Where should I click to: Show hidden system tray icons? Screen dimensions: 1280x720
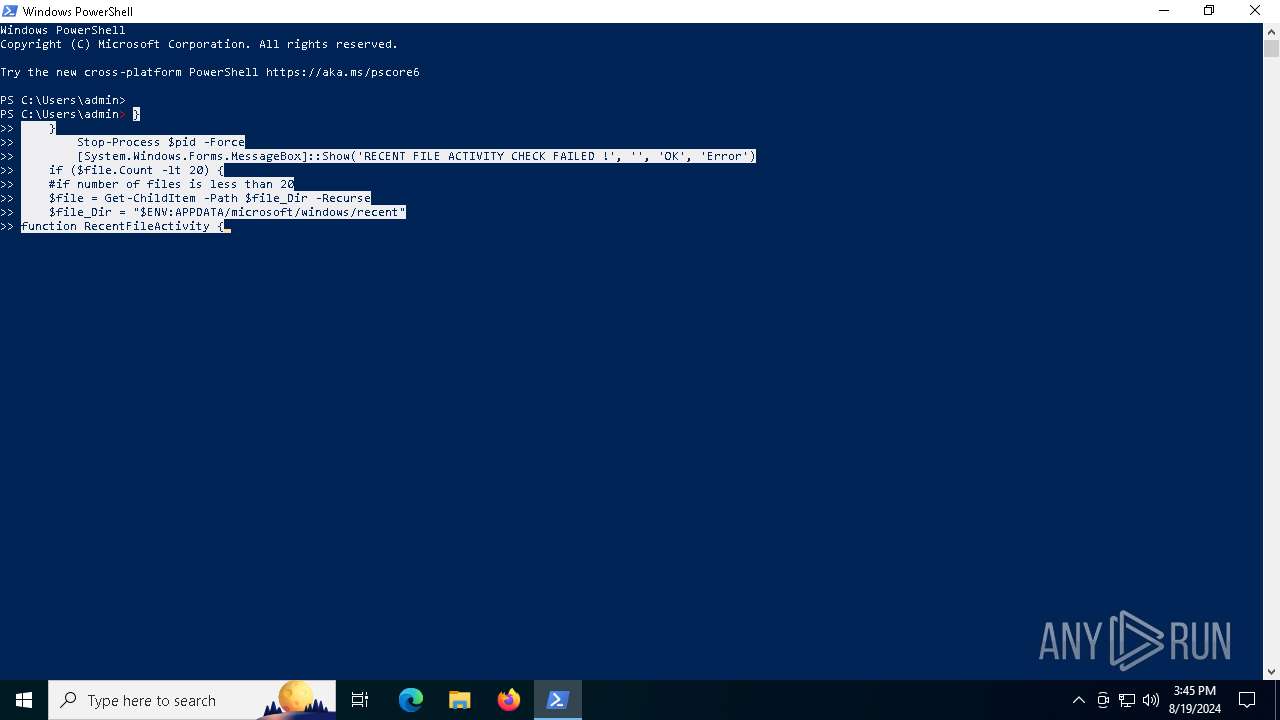[x=1078, y=700]
